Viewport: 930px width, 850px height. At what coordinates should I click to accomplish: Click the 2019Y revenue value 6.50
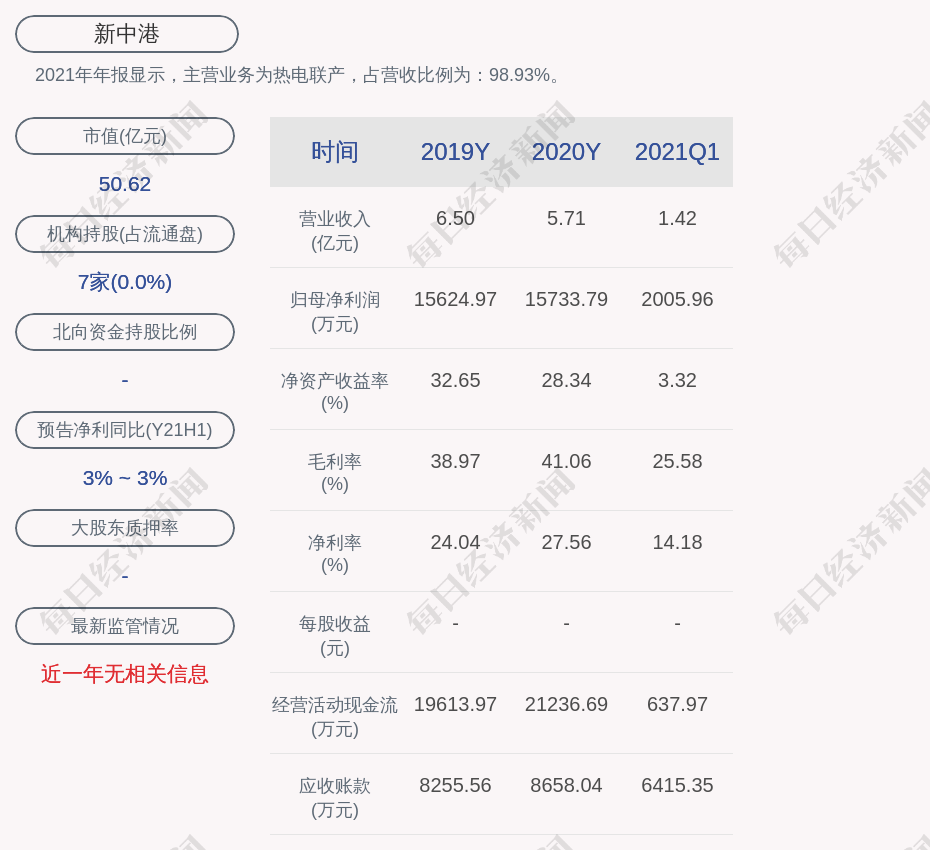(455, 218)
